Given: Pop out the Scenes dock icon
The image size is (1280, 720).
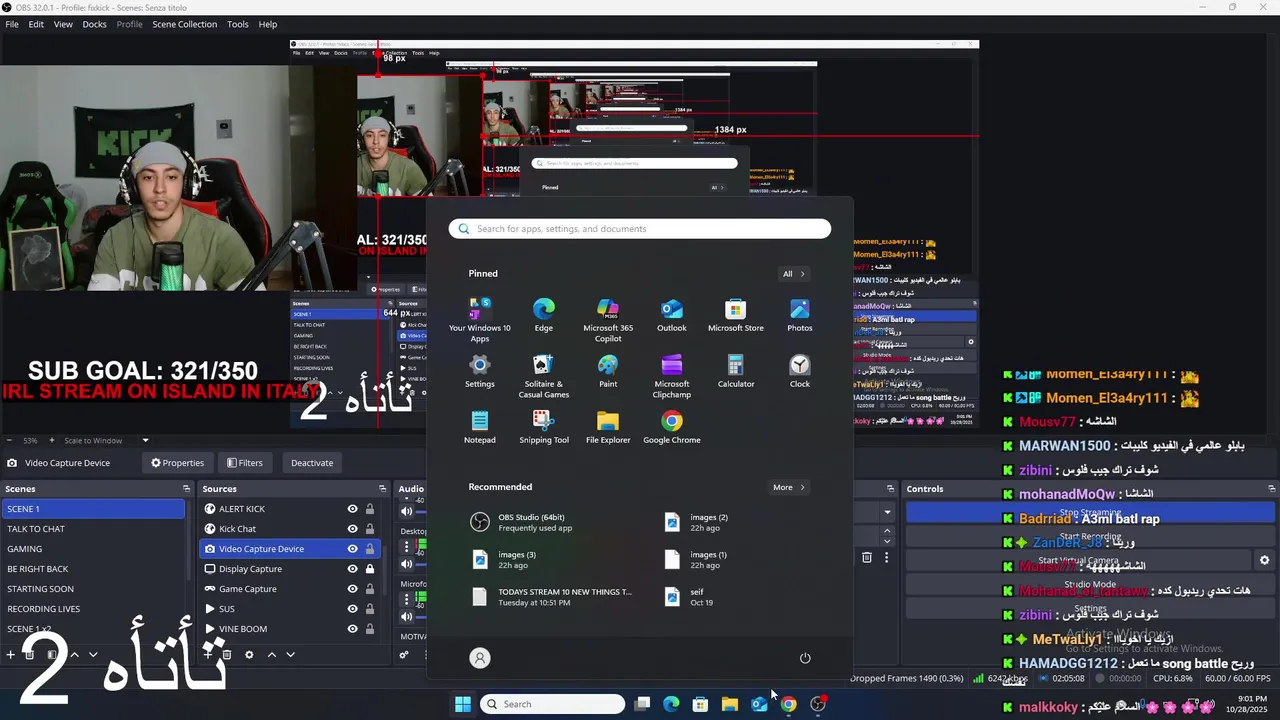Looking at the screenshot, I should pos(186,489).
